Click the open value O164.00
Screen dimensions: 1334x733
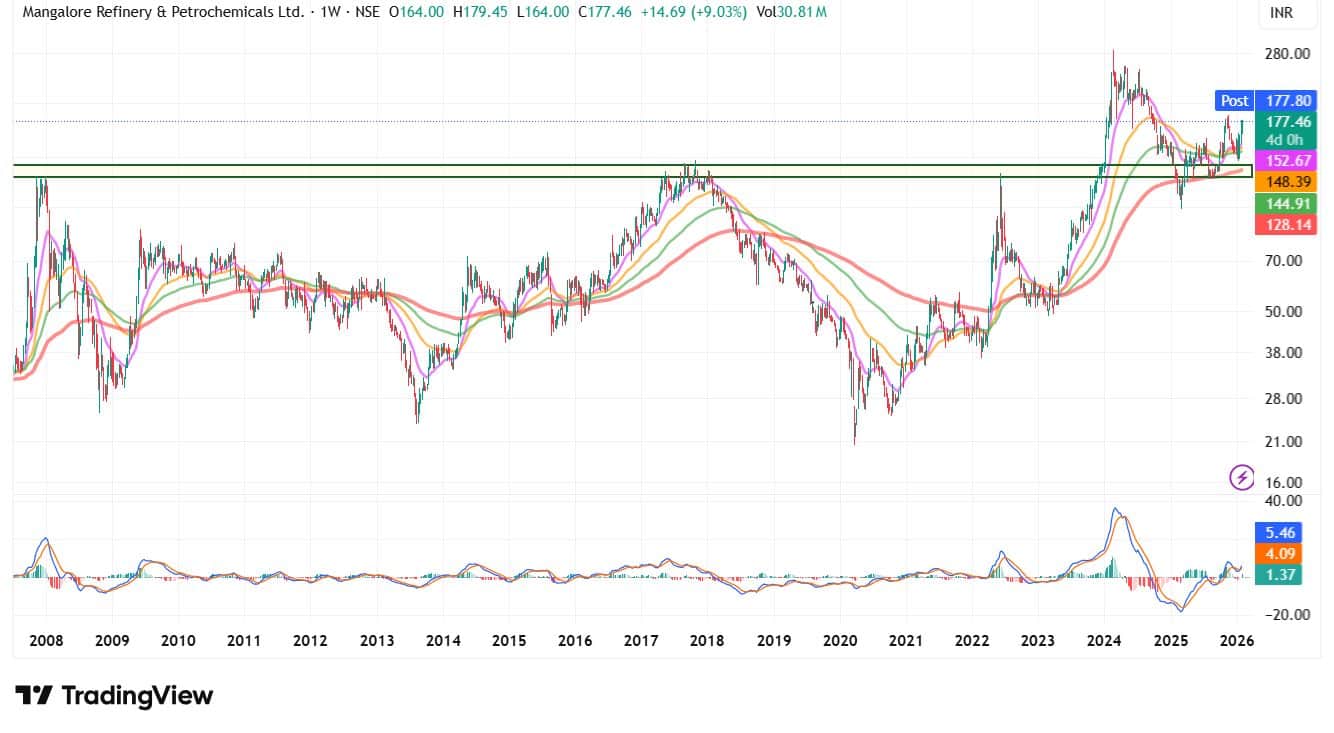pyautogui.click(x=416, y=12)
